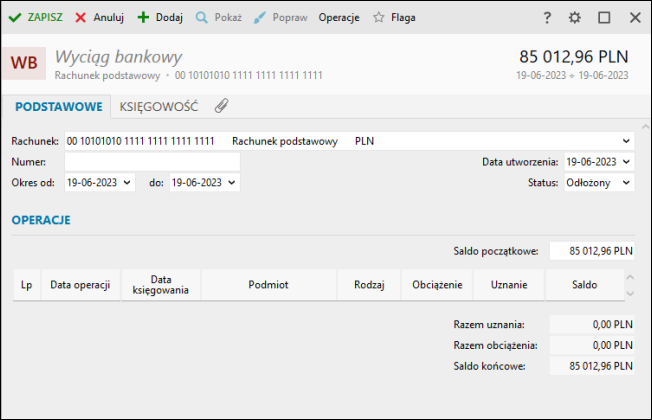Open help with the question mark icon
Image resolution: width=652 pixels, height=420 pixels.
[547, 17]
